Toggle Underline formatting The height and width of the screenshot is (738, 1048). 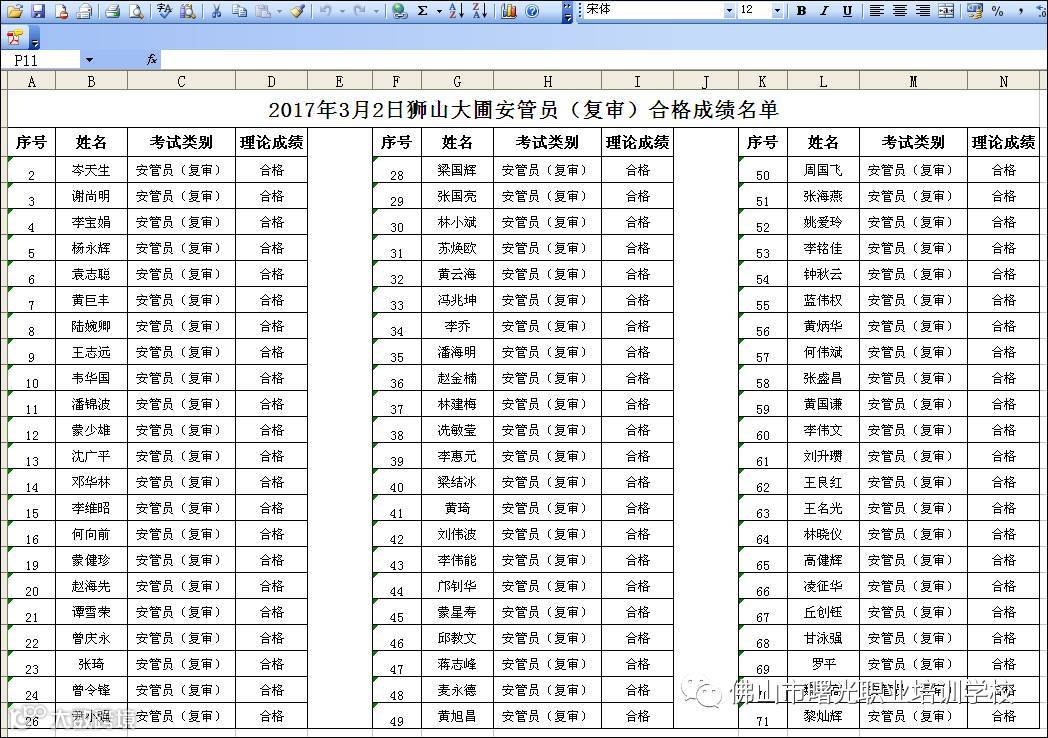[847, 11]
